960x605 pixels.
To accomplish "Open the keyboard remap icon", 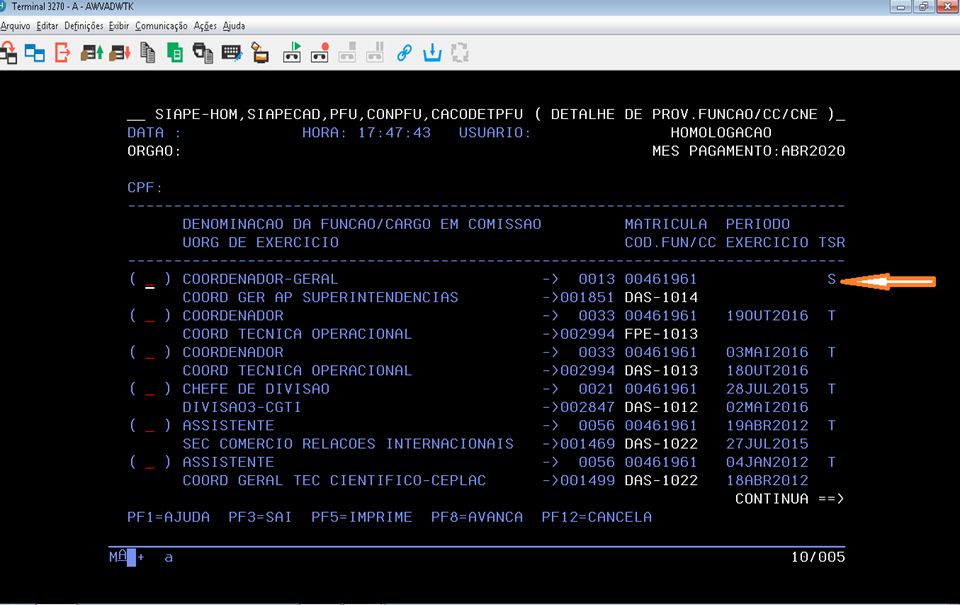I will click(231, 53).
